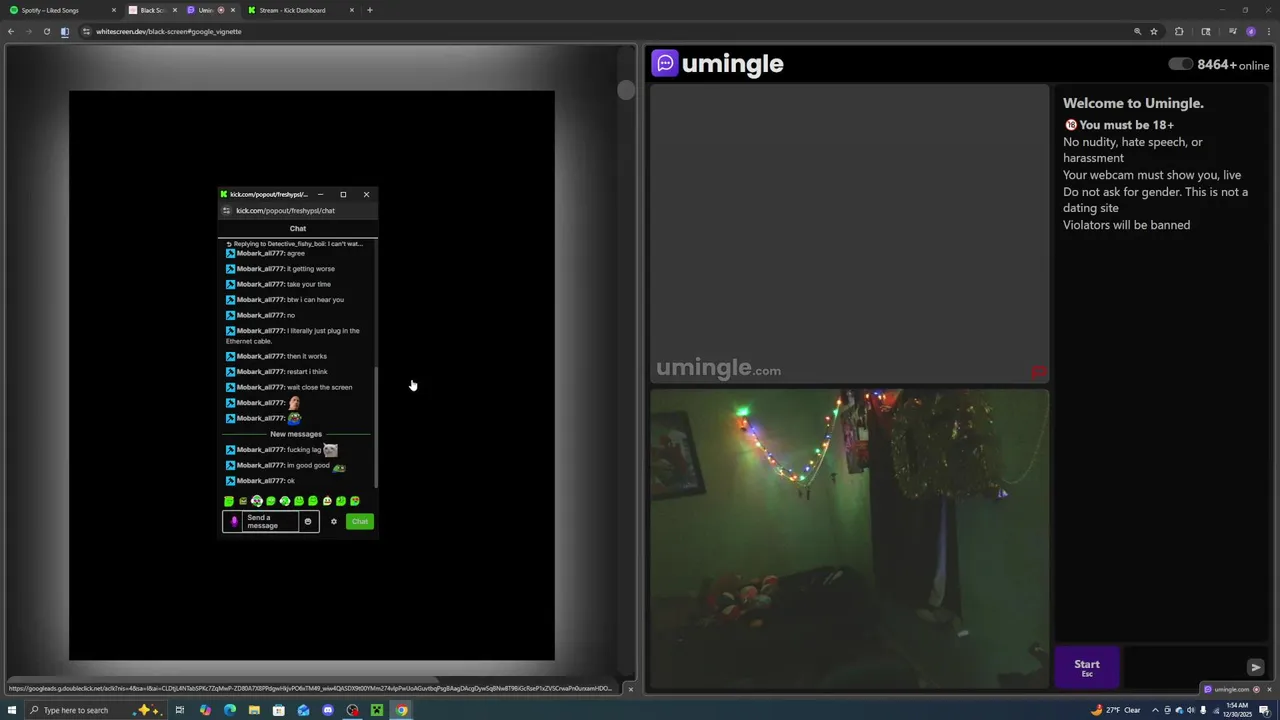Click message 'restart i think'

click(x=307, y=372)
